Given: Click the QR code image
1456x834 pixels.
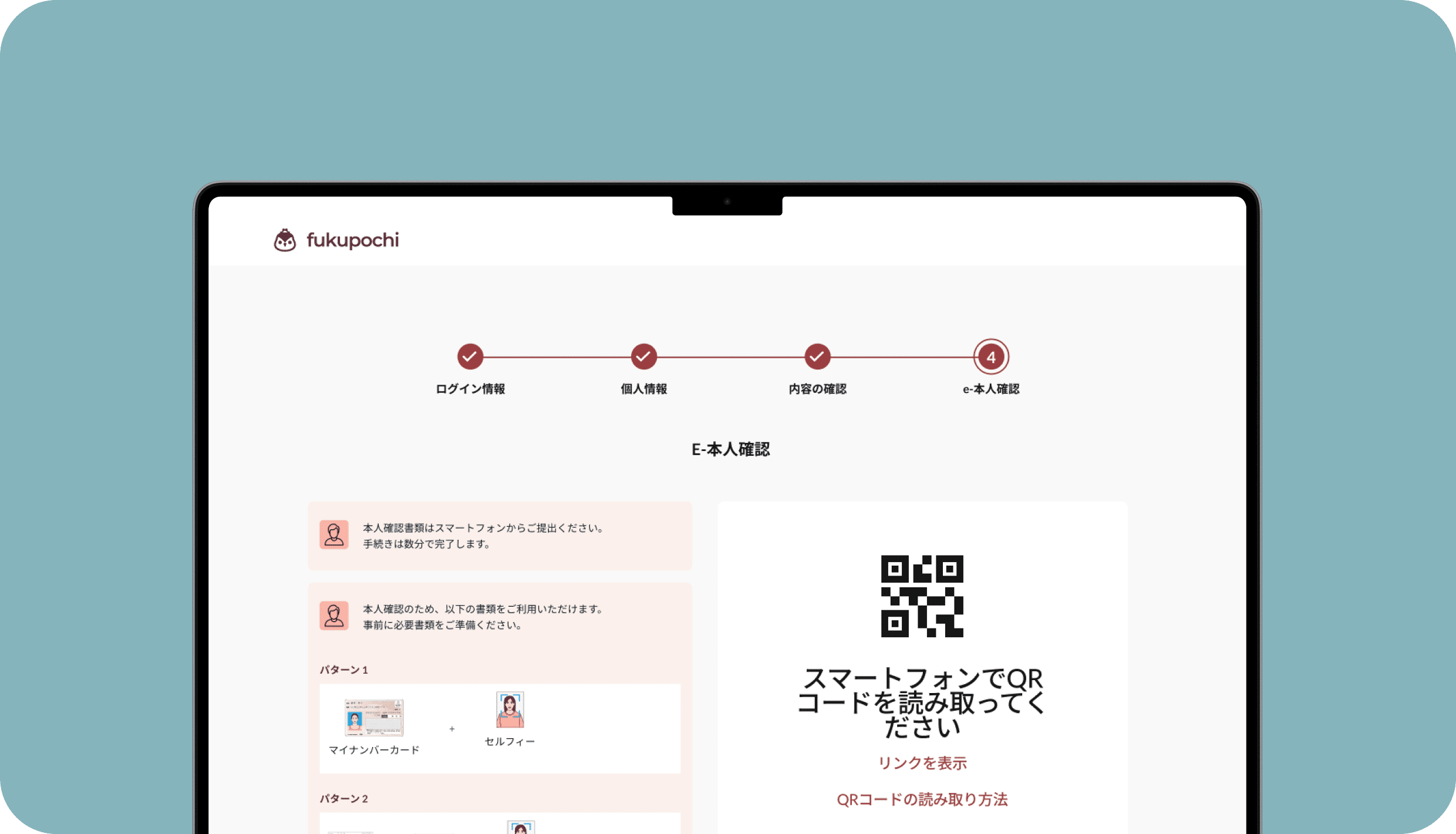Looking at the screenshot, I should coord(922,596).
